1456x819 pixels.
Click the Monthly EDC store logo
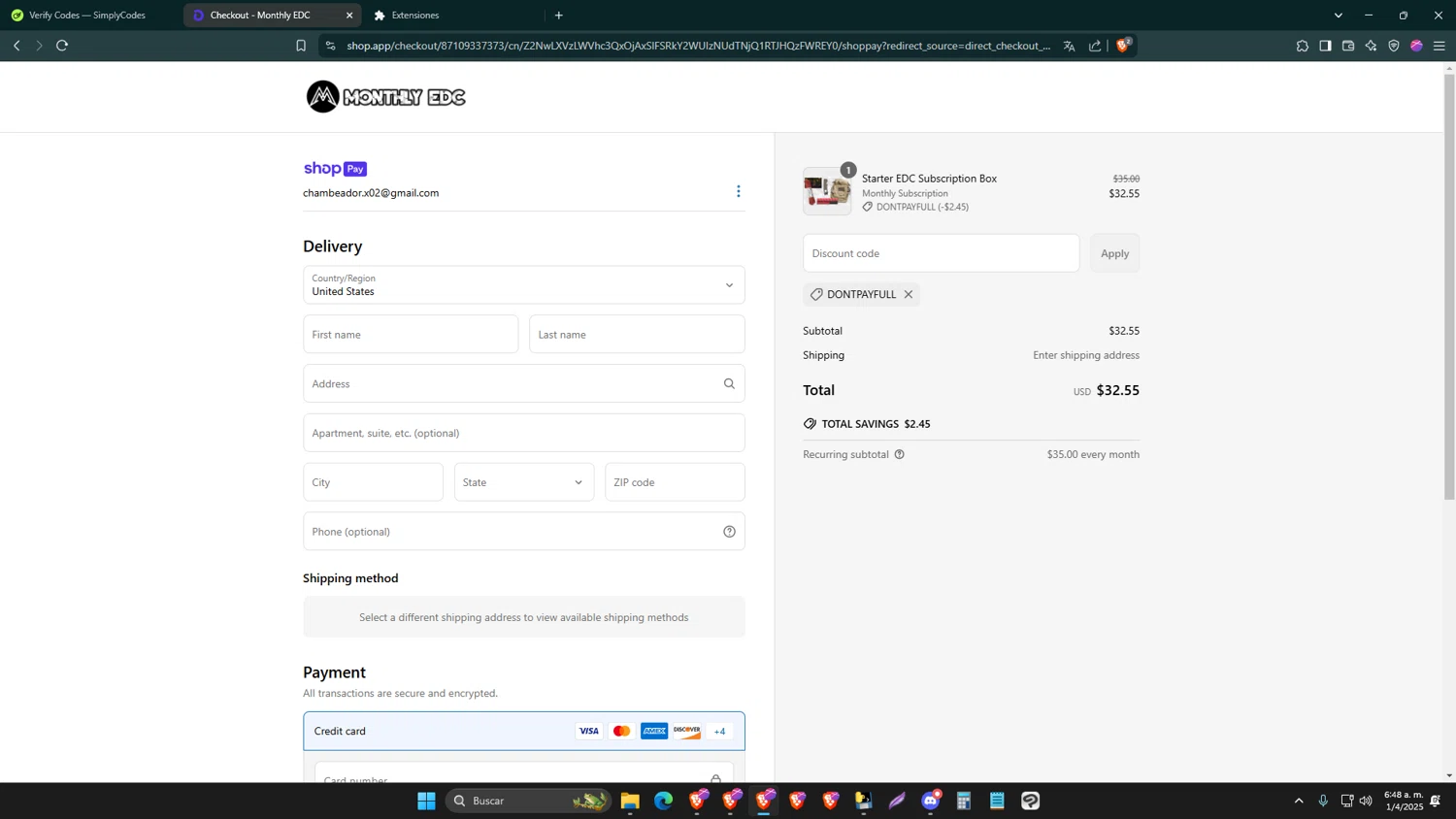click(x=386, y=97)
